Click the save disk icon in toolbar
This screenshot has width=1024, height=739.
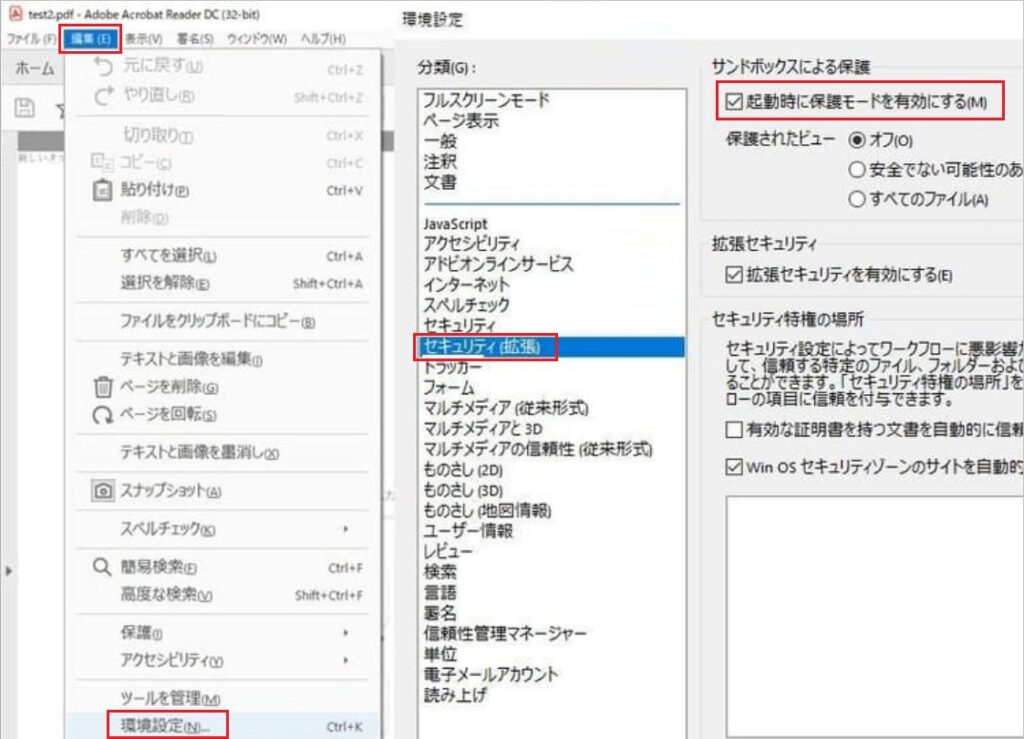point(25,108)
